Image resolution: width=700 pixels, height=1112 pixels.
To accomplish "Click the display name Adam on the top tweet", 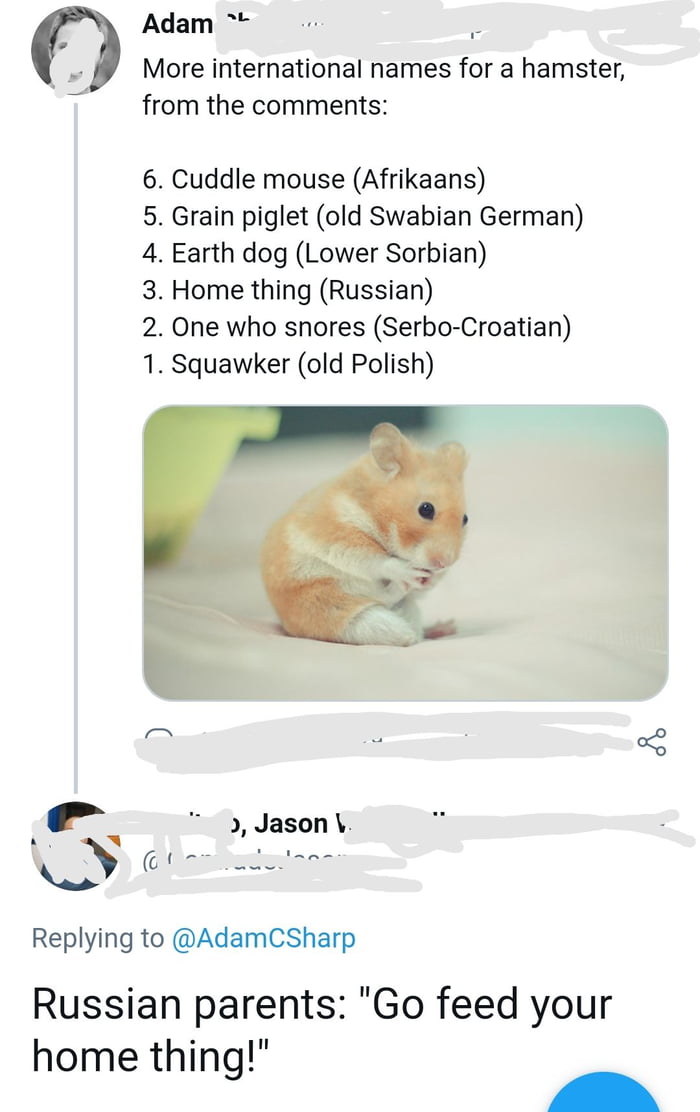I will coord(177,24).
